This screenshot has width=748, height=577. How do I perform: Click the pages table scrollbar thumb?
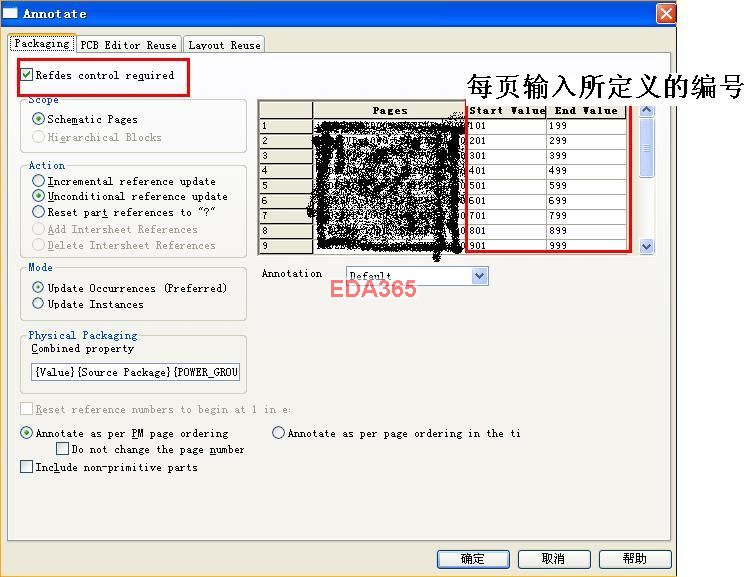coord(646,148)
